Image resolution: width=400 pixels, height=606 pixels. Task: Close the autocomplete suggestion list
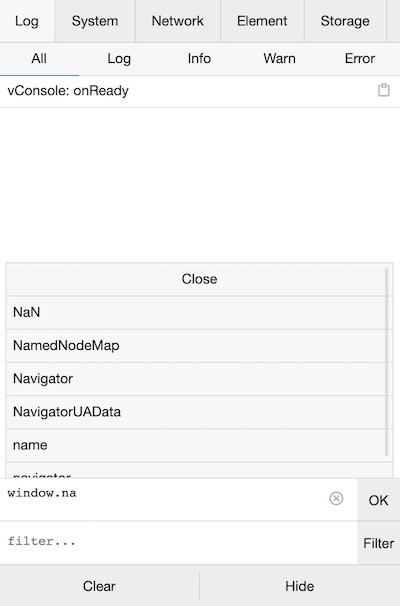tap(199, 279)
